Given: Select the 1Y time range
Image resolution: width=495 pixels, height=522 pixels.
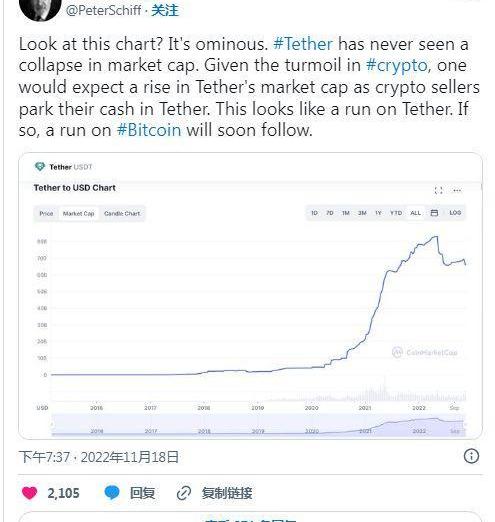Looking at the screenshot, I should pyautogui.click(x=378, y=213).
